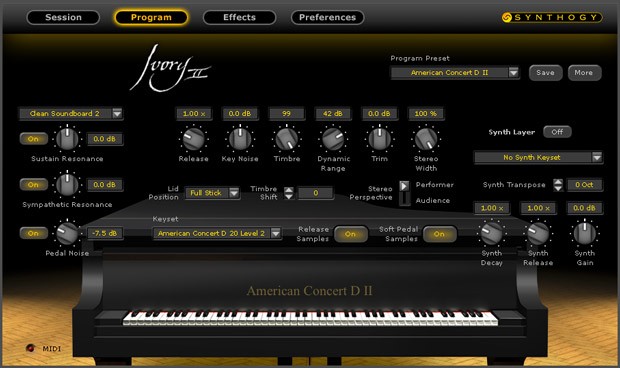Click the Timbre knob

(x=287, y=139)
